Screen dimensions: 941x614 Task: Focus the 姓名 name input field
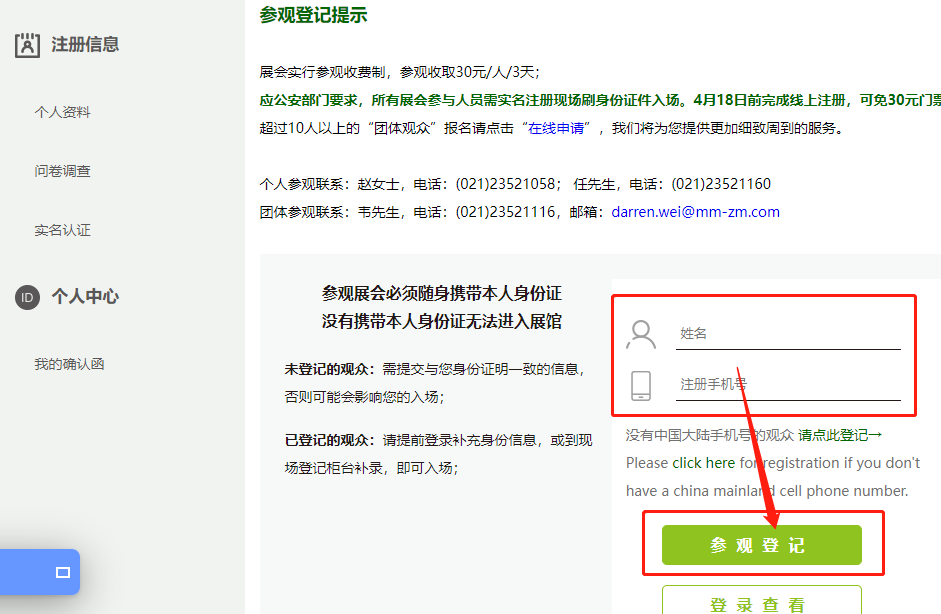[788, 334]
